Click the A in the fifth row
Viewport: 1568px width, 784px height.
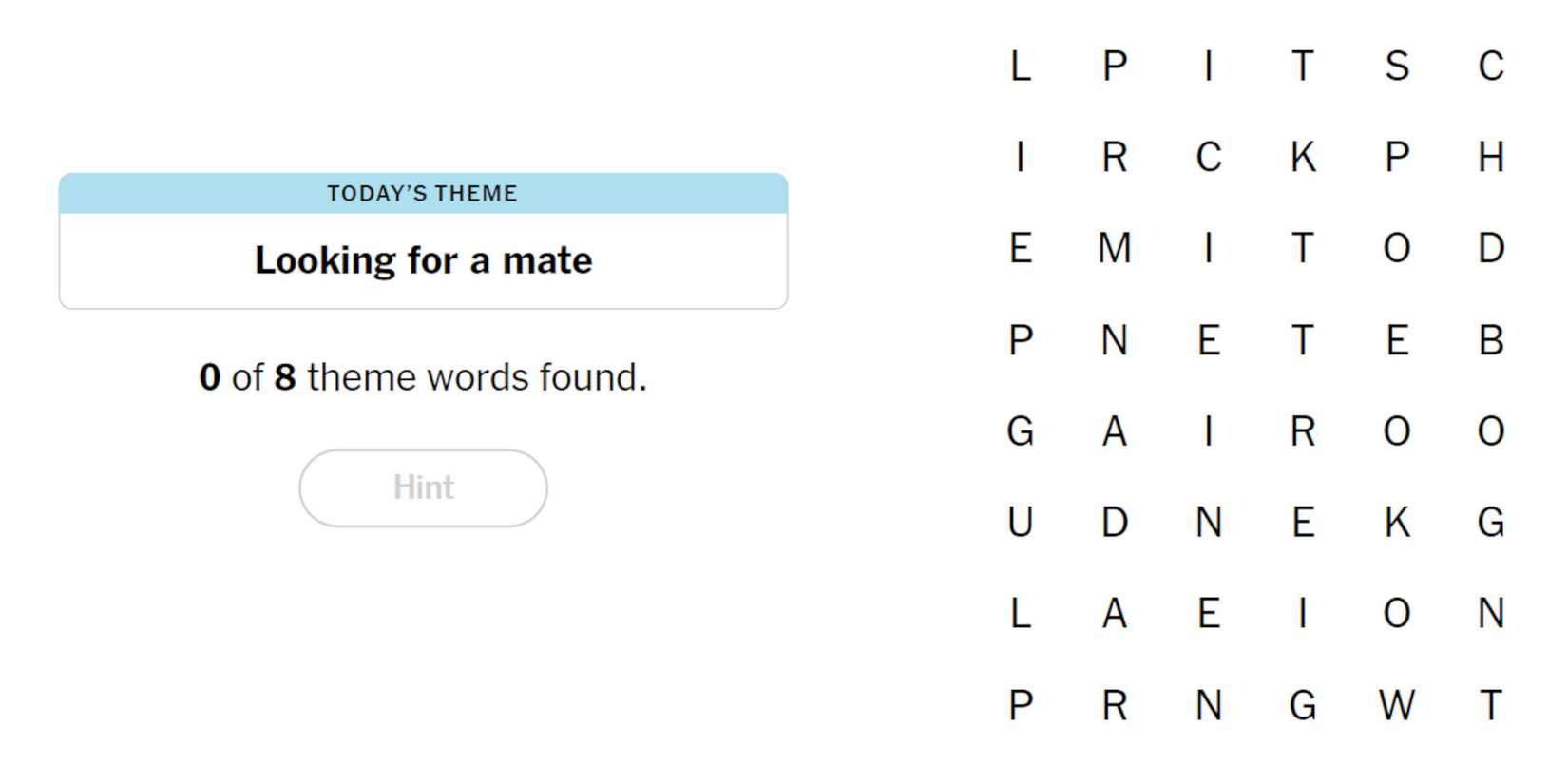point(1114,431)
